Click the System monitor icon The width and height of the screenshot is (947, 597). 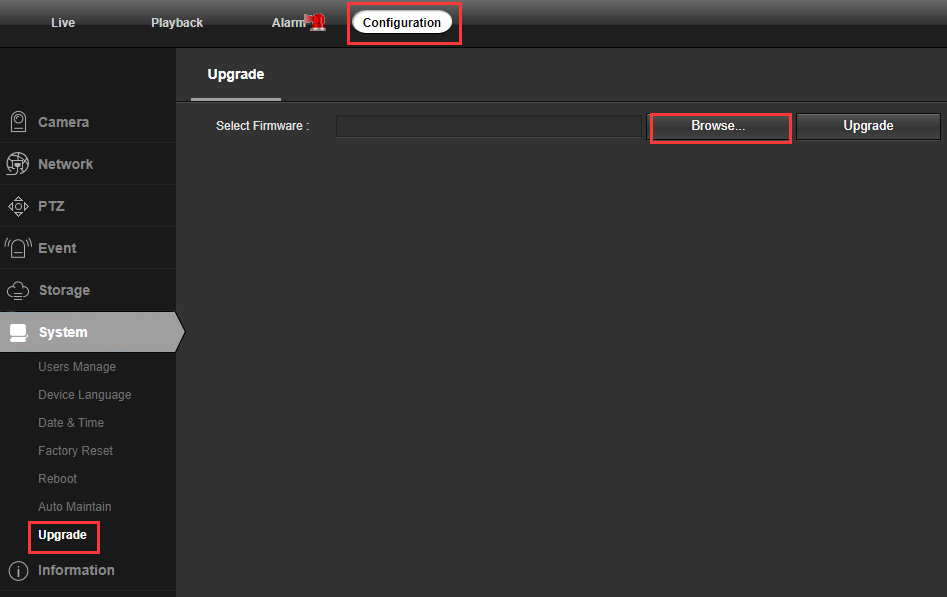coord(19,332)
